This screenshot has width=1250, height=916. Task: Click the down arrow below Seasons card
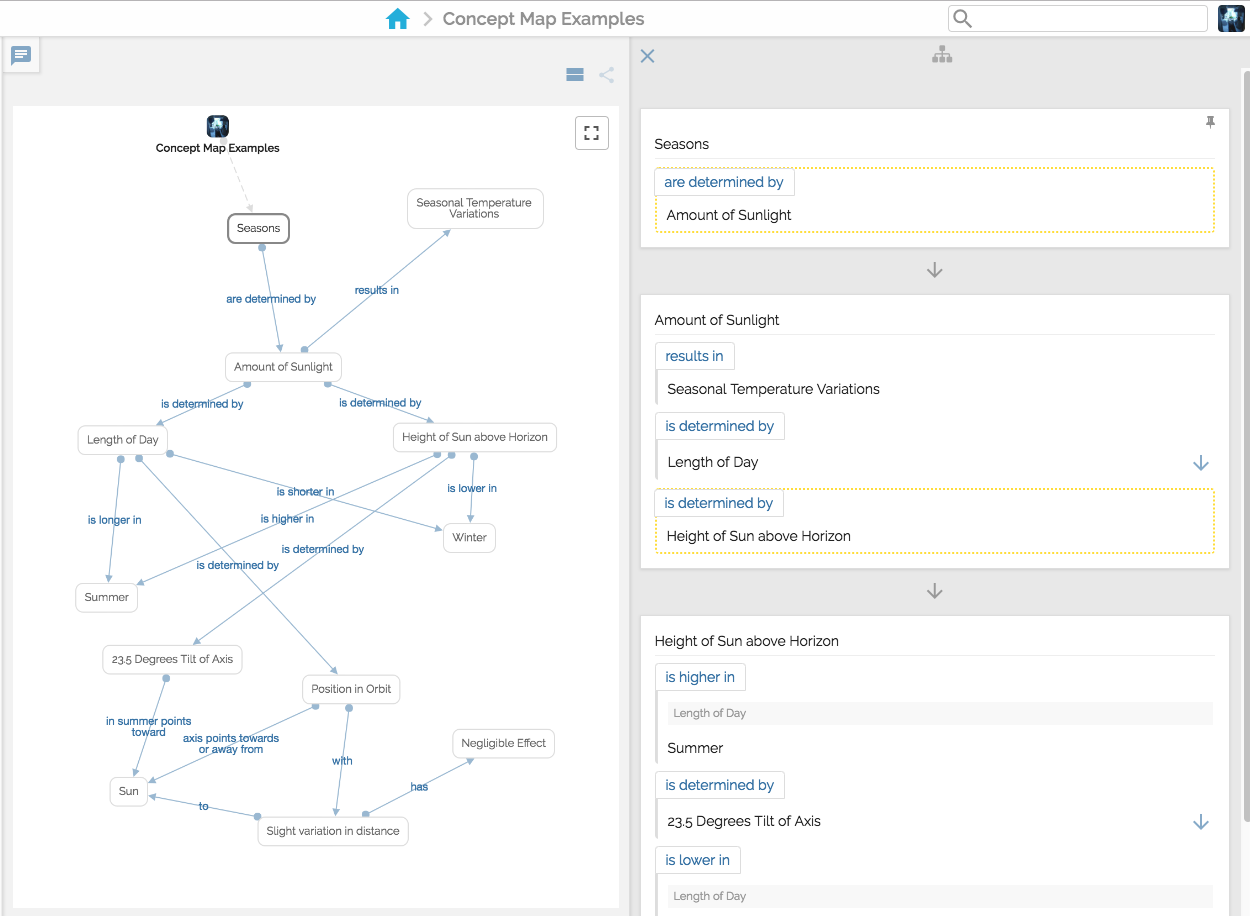[934, 270]
